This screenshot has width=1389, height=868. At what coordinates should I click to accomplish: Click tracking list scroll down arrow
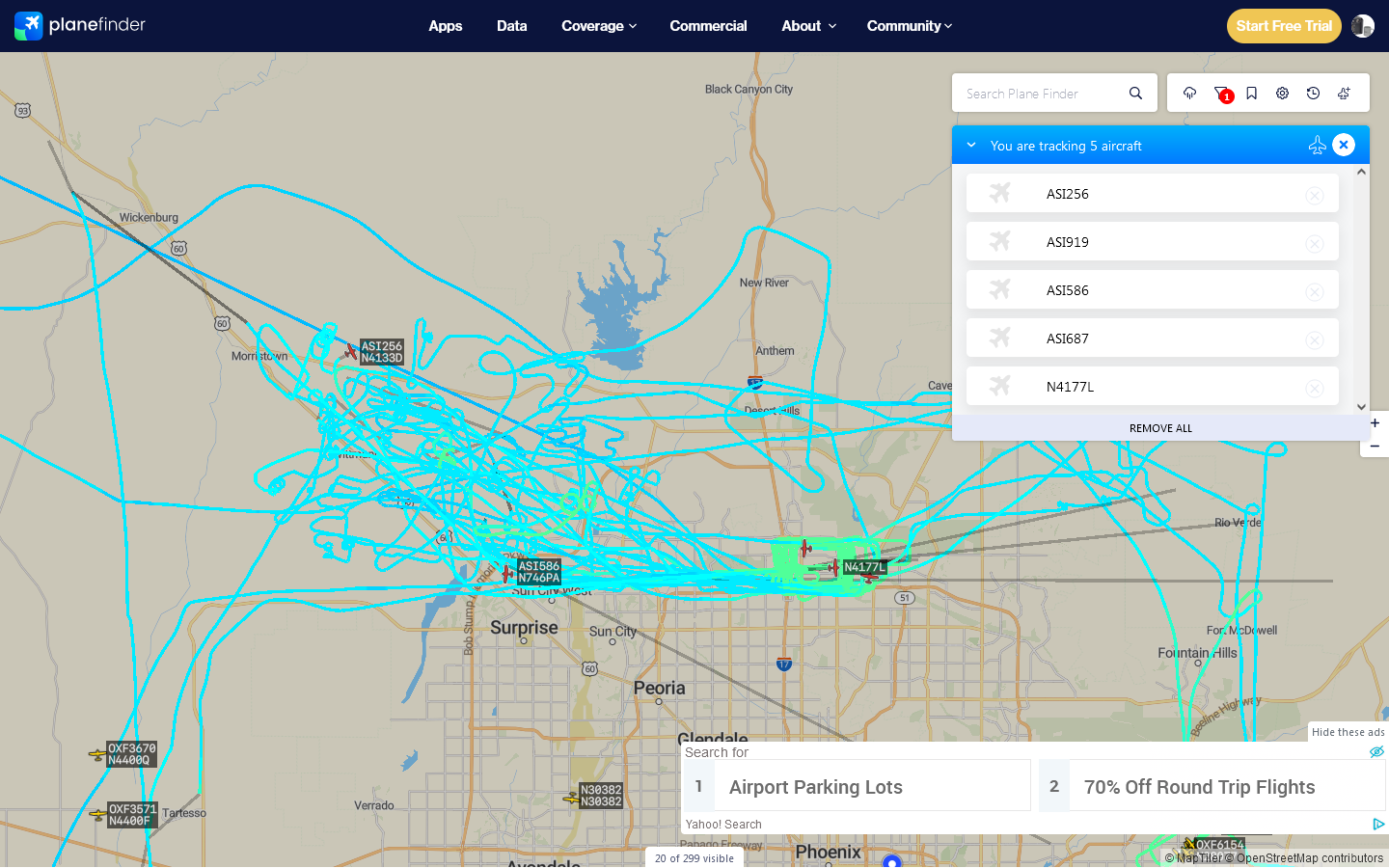pyautogui.click(x=1361, y=407)
